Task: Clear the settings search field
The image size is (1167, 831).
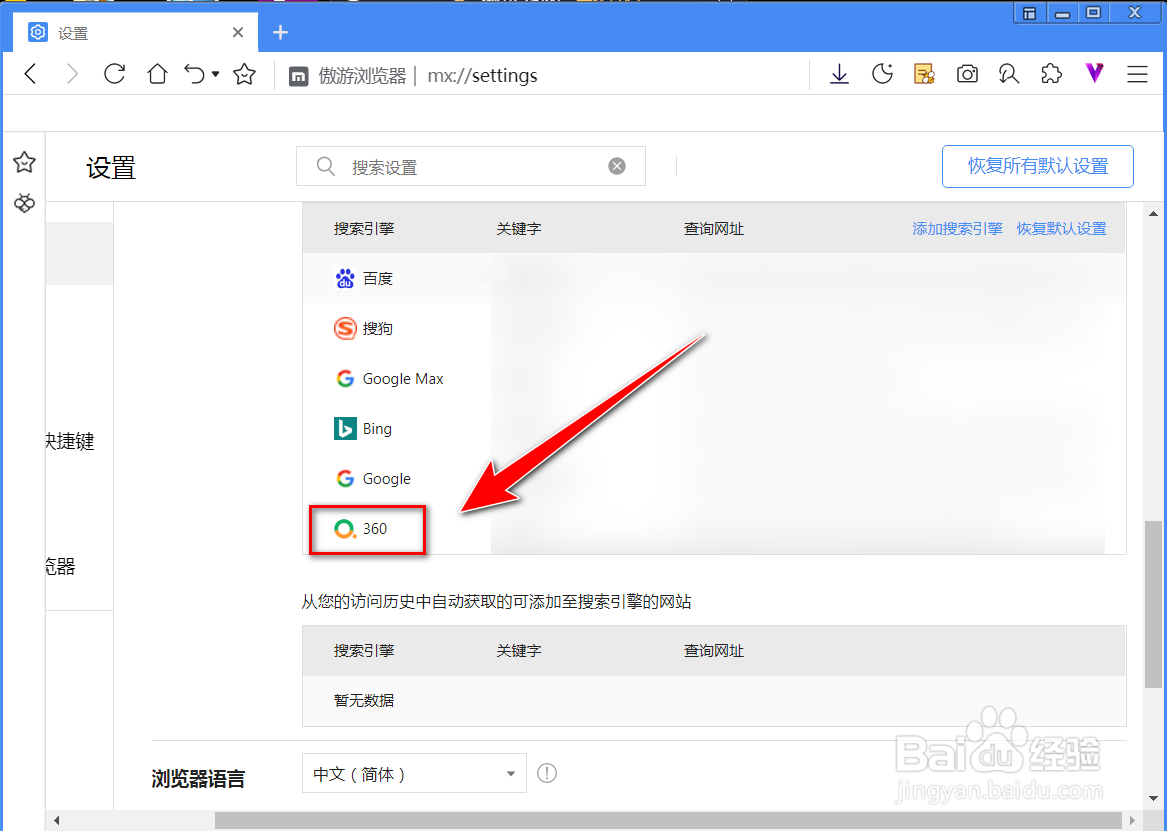Action: coord(616,166)
